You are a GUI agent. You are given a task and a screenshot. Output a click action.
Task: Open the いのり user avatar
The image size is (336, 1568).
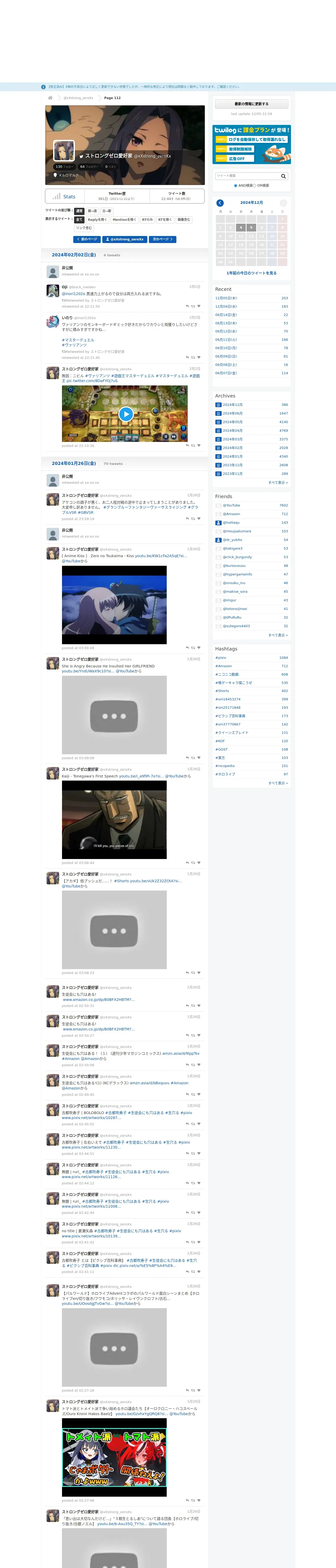coord(53,322)
